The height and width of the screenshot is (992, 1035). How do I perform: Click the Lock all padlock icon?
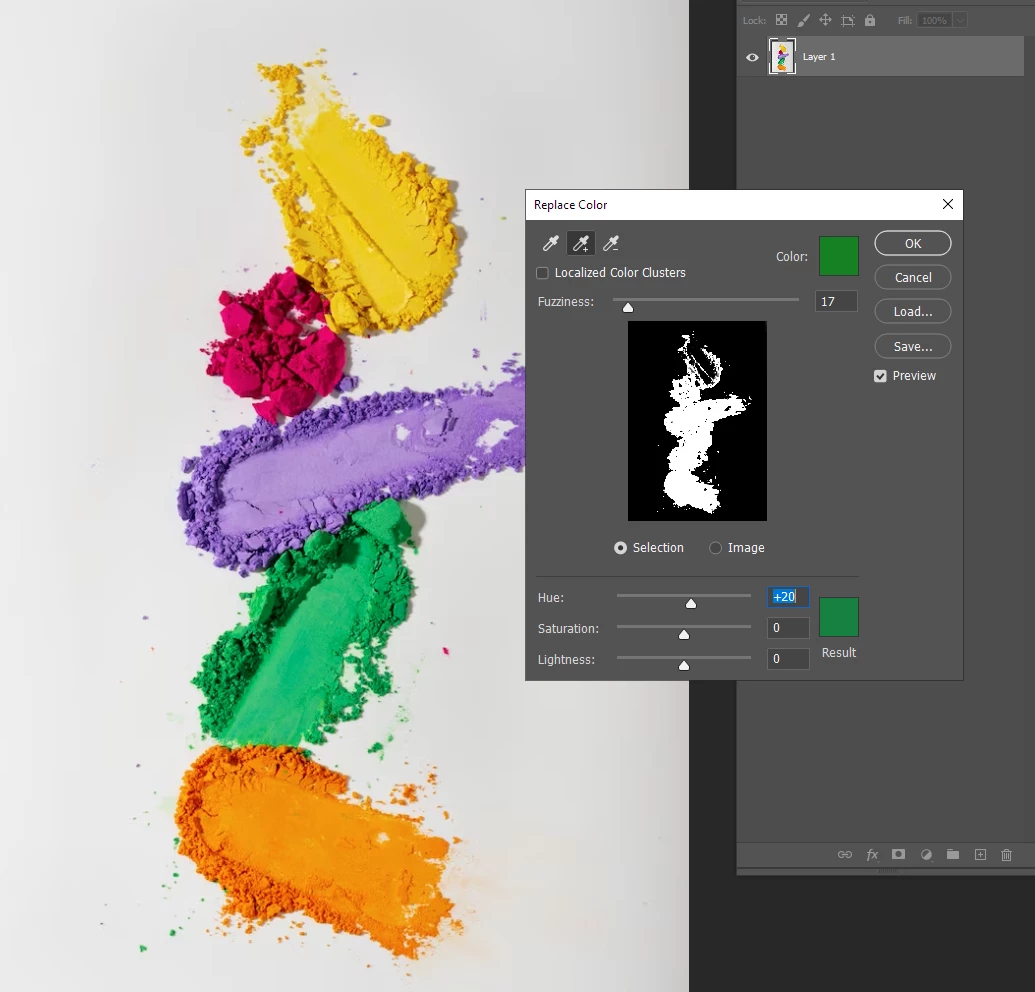coord(870,20)
